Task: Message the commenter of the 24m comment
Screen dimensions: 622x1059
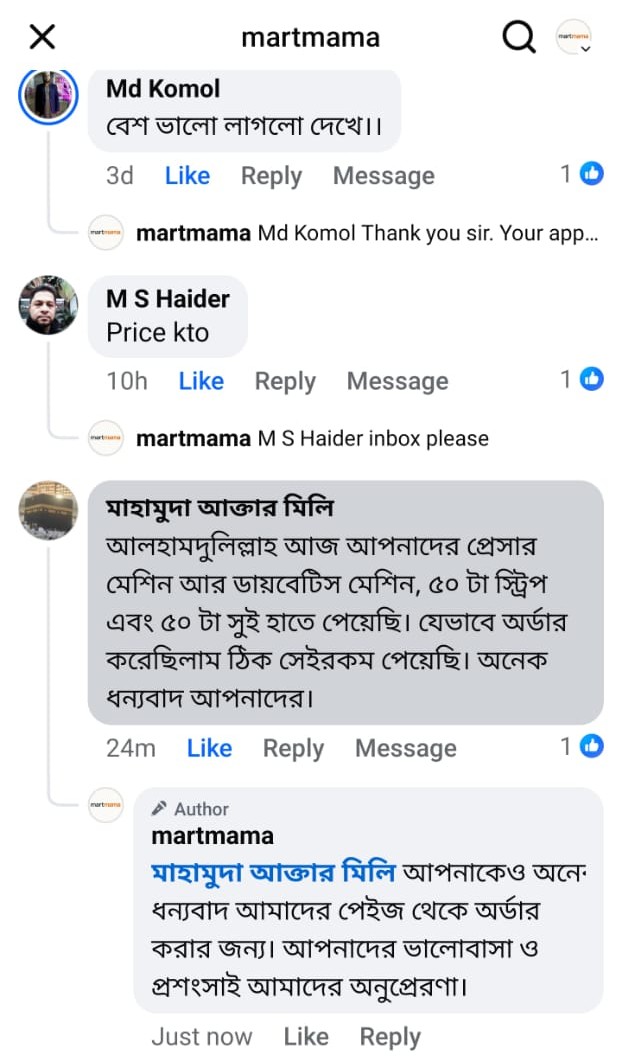Action: (x=405, y=748)
